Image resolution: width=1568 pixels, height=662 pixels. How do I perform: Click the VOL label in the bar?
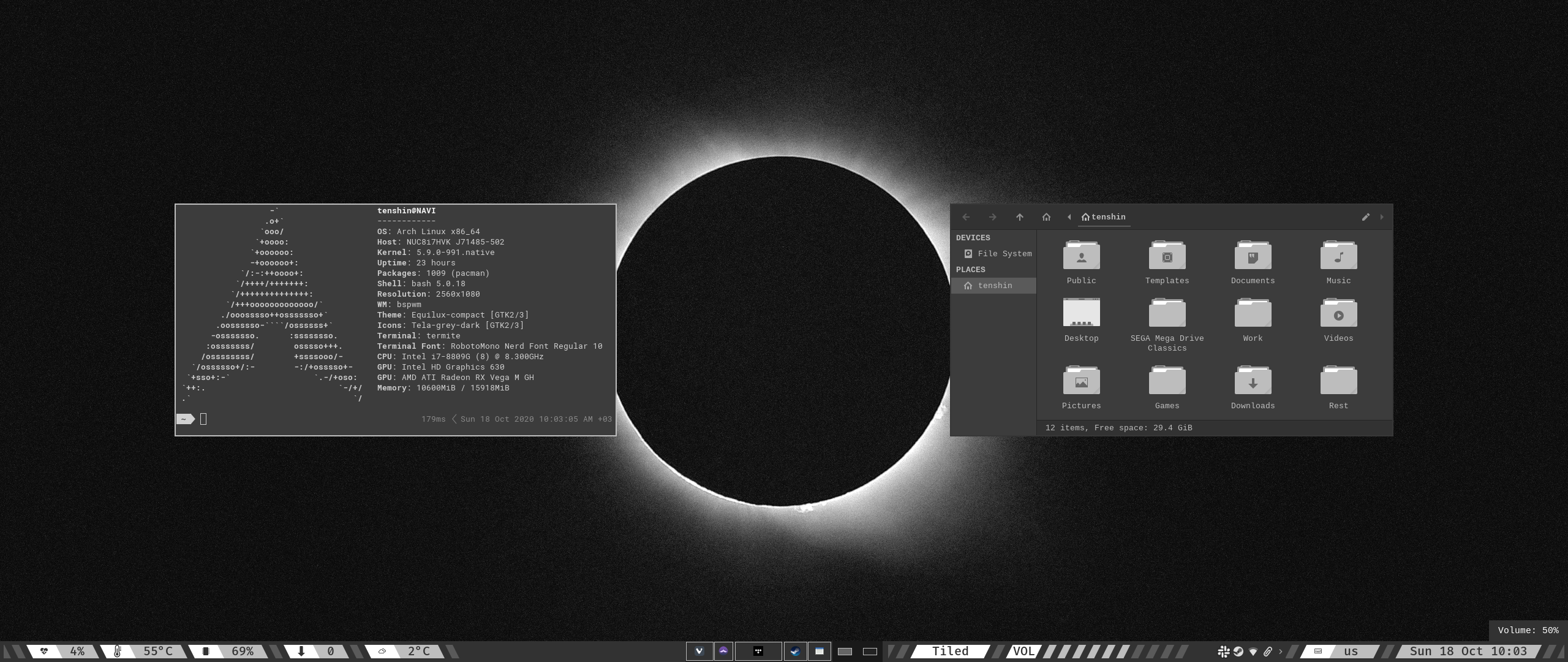tap(1023, 652)
